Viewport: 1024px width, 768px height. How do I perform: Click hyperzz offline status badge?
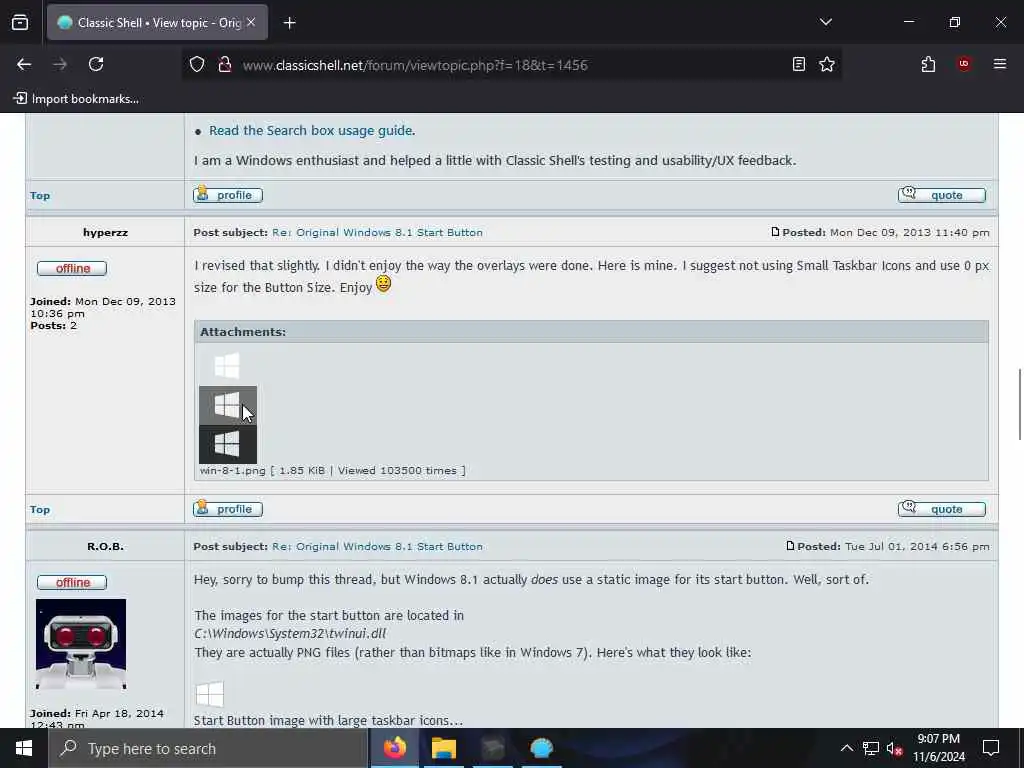pos(72,268)
